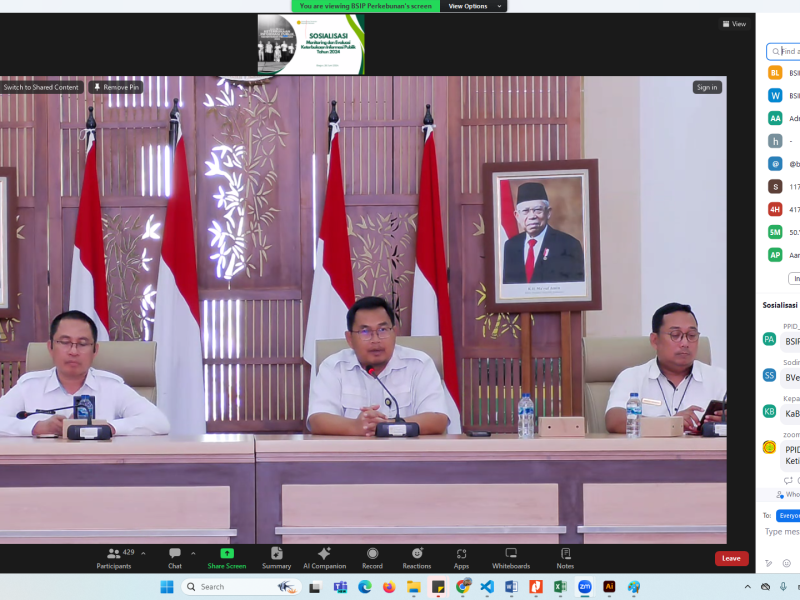Expand the View Options dropdown
Screen dimensions: 800x600
click(473, 6)
